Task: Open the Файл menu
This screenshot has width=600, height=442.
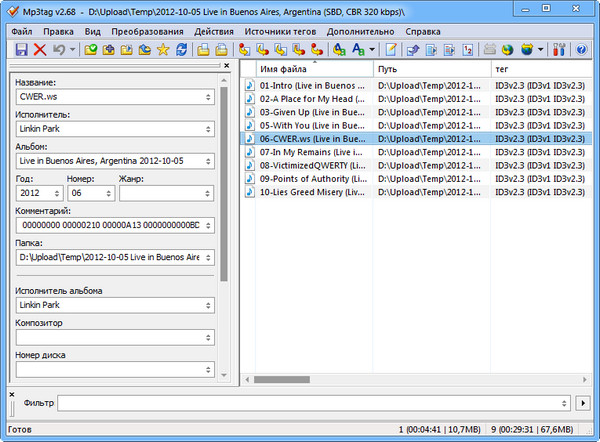Action: point(22,31)
